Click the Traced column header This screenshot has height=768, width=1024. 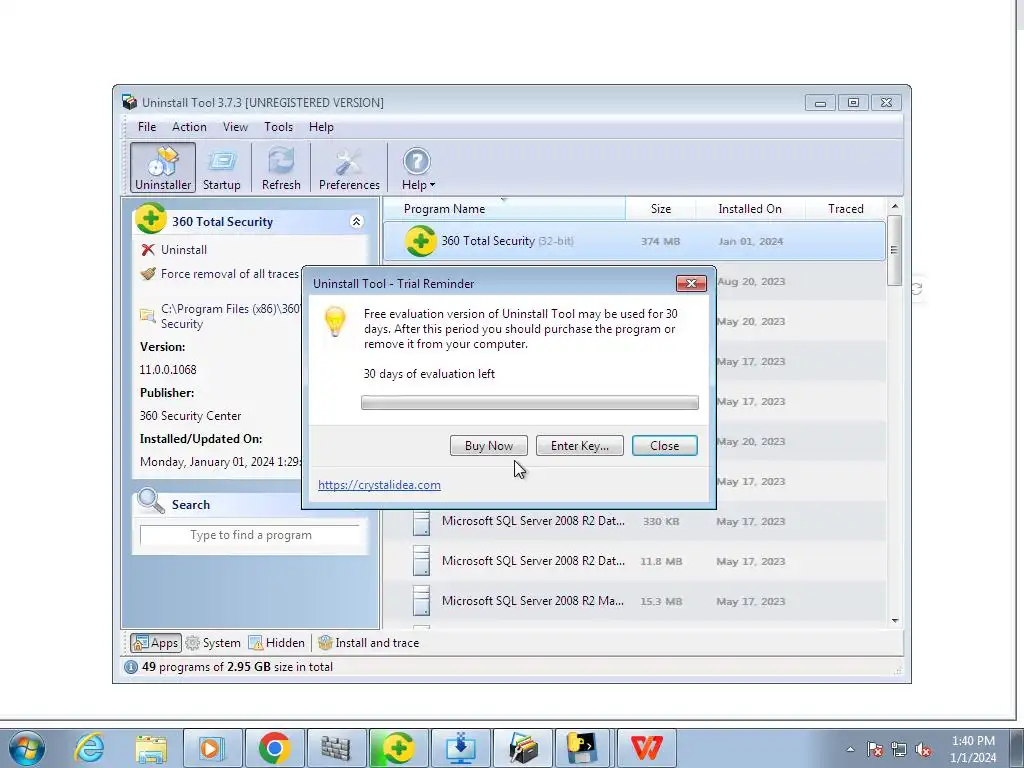point(845,209)
